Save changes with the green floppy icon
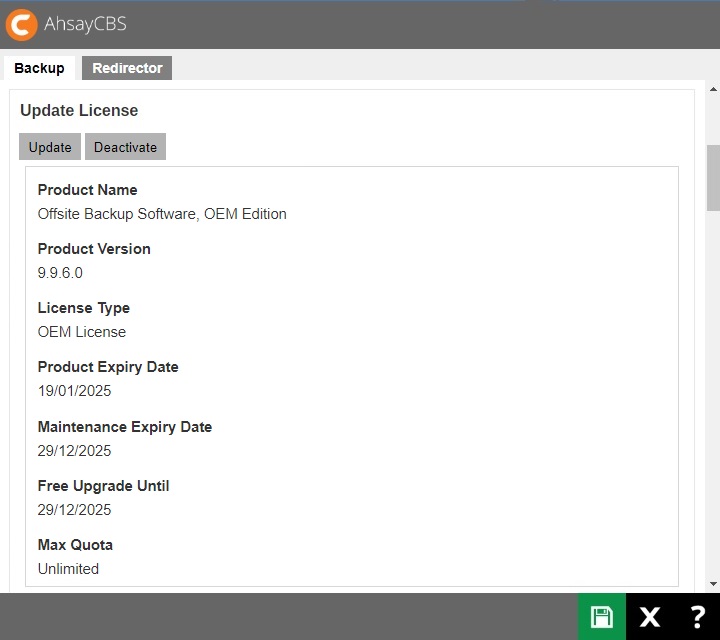Viewport: 720px width, 640px height. point(602,617)
